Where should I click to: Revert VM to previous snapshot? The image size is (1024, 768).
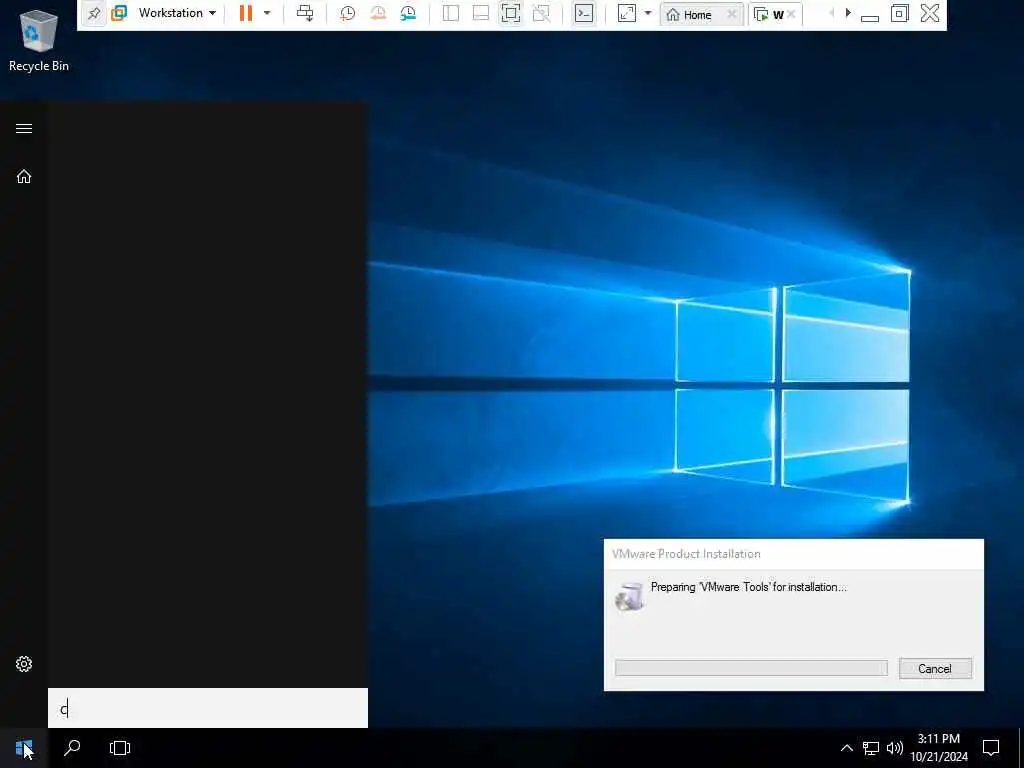(x=377, y=13)
